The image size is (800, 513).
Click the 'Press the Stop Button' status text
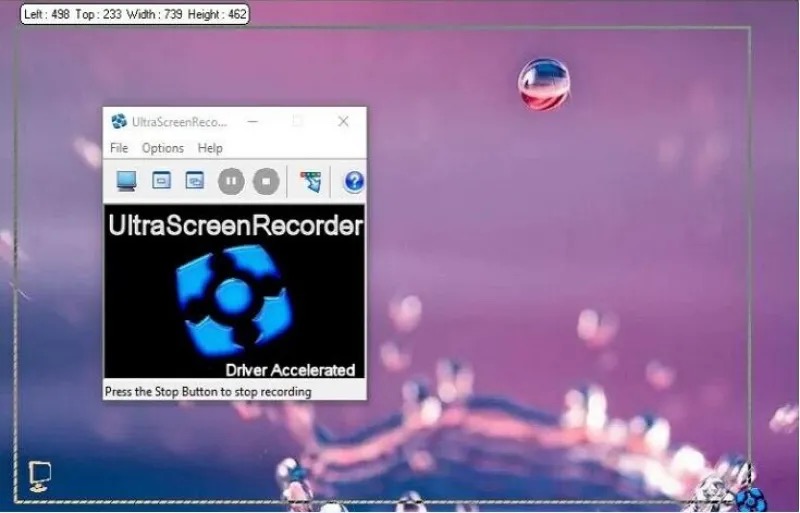click(x=208, y=392)
